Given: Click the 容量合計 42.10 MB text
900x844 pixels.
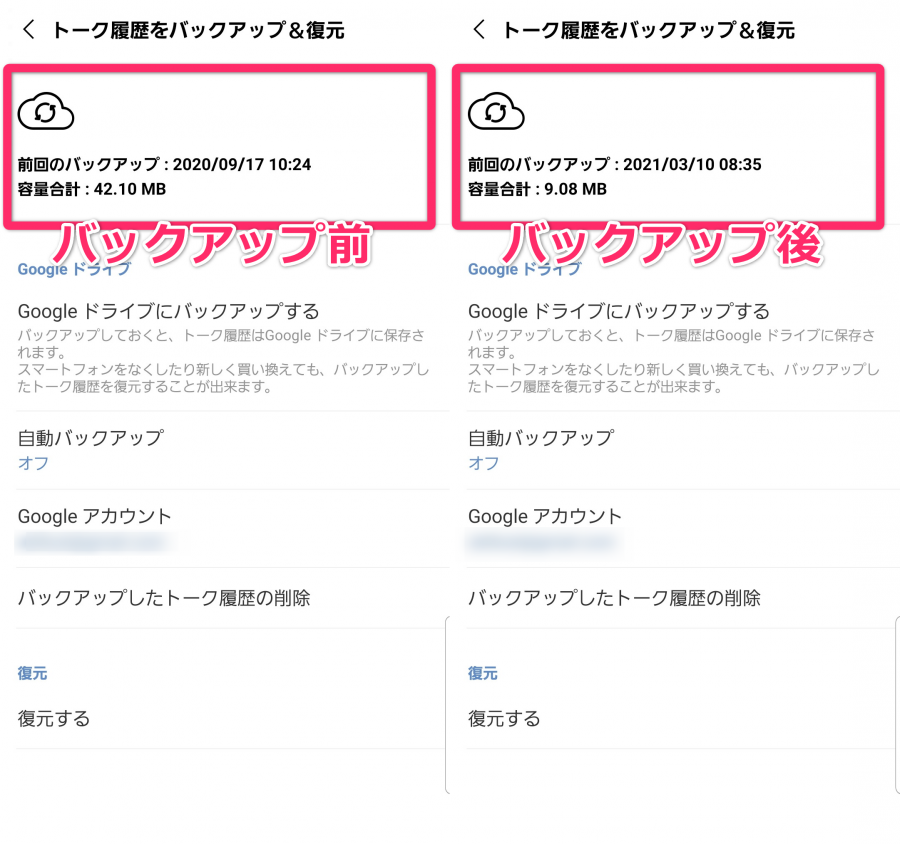Looking at the screenshot, I should tap(92, 189).
